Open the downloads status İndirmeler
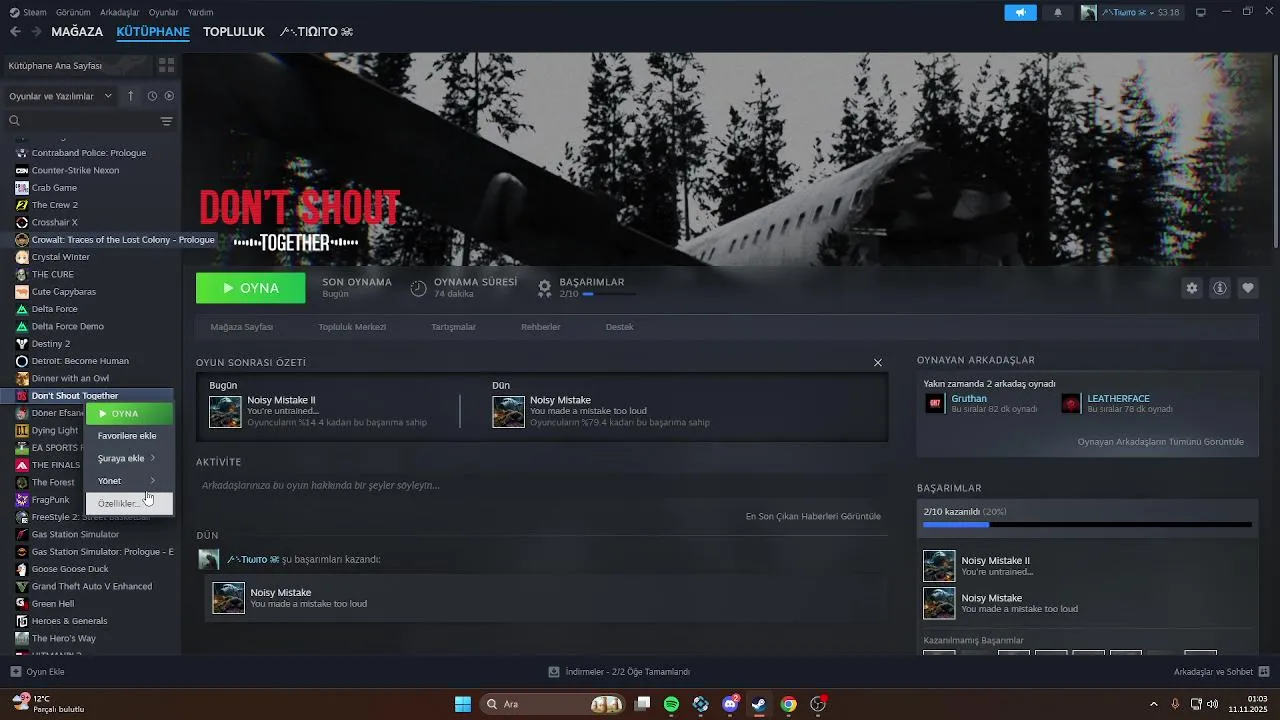This screenshot has width=1280, height=720. click(620, 672)
